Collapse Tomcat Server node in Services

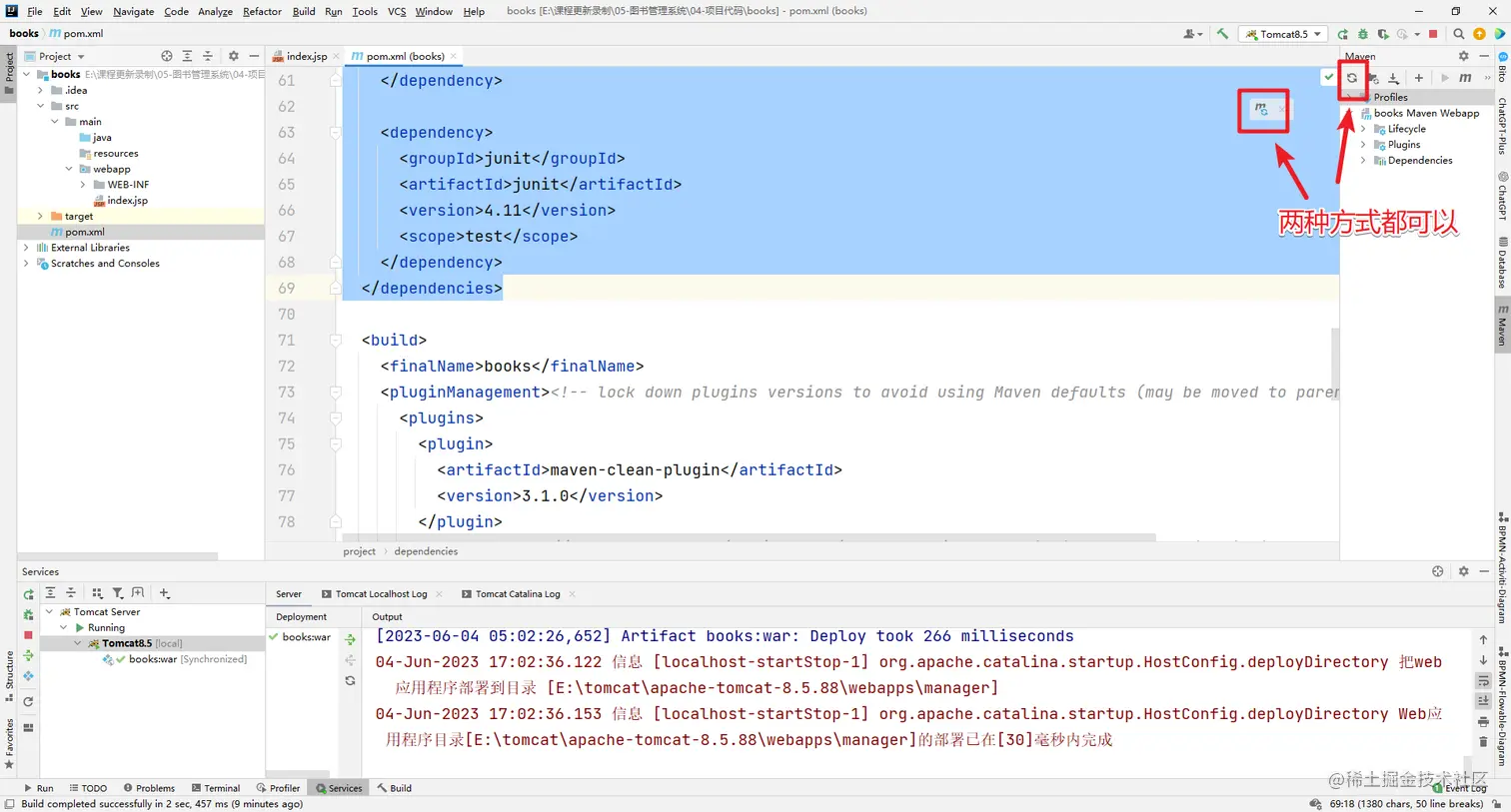point(49,611)
